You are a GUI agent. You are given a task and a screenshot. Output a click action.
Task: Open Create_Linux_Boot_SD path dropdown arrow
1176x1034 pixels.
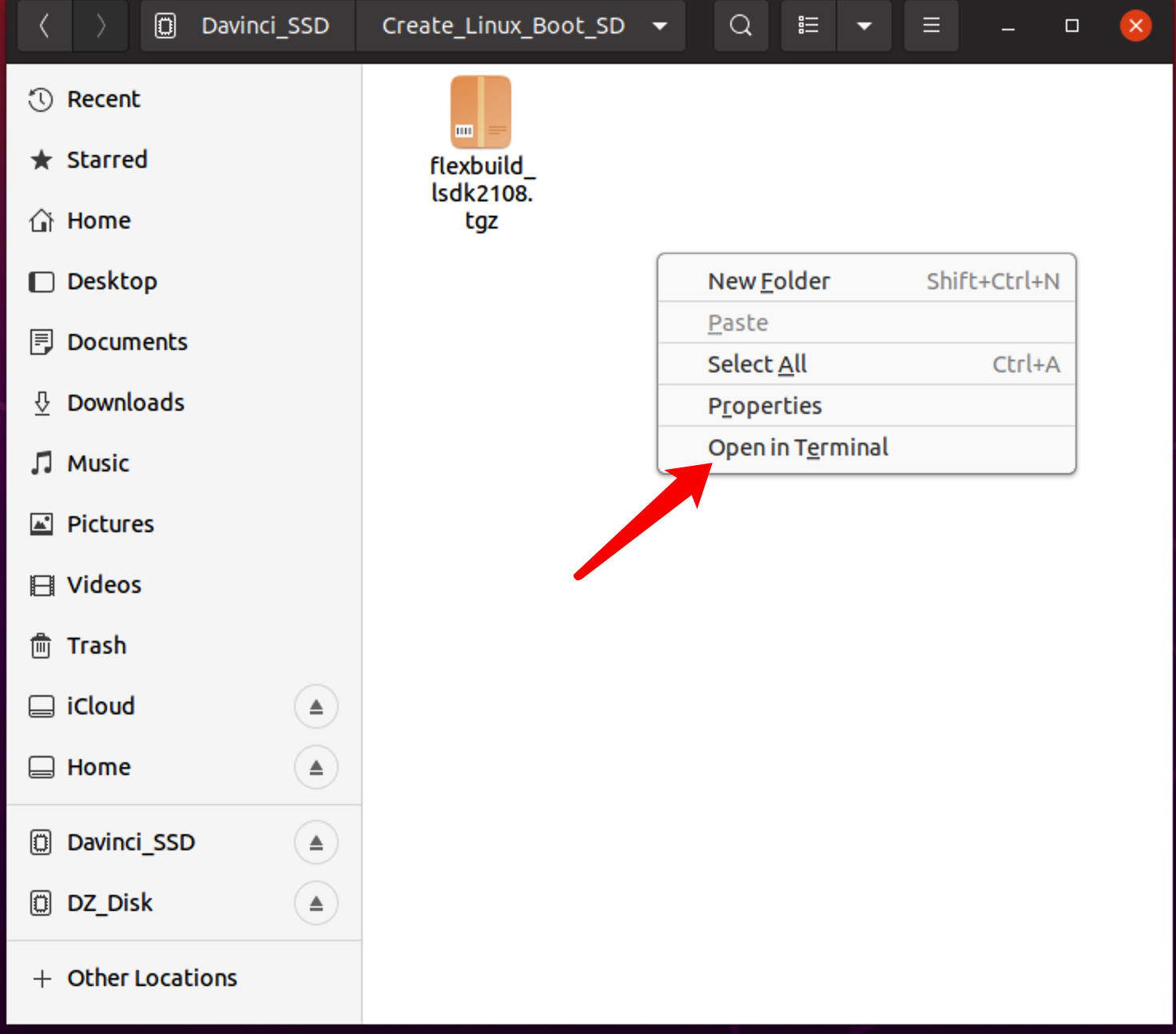[x=660, y=26]
